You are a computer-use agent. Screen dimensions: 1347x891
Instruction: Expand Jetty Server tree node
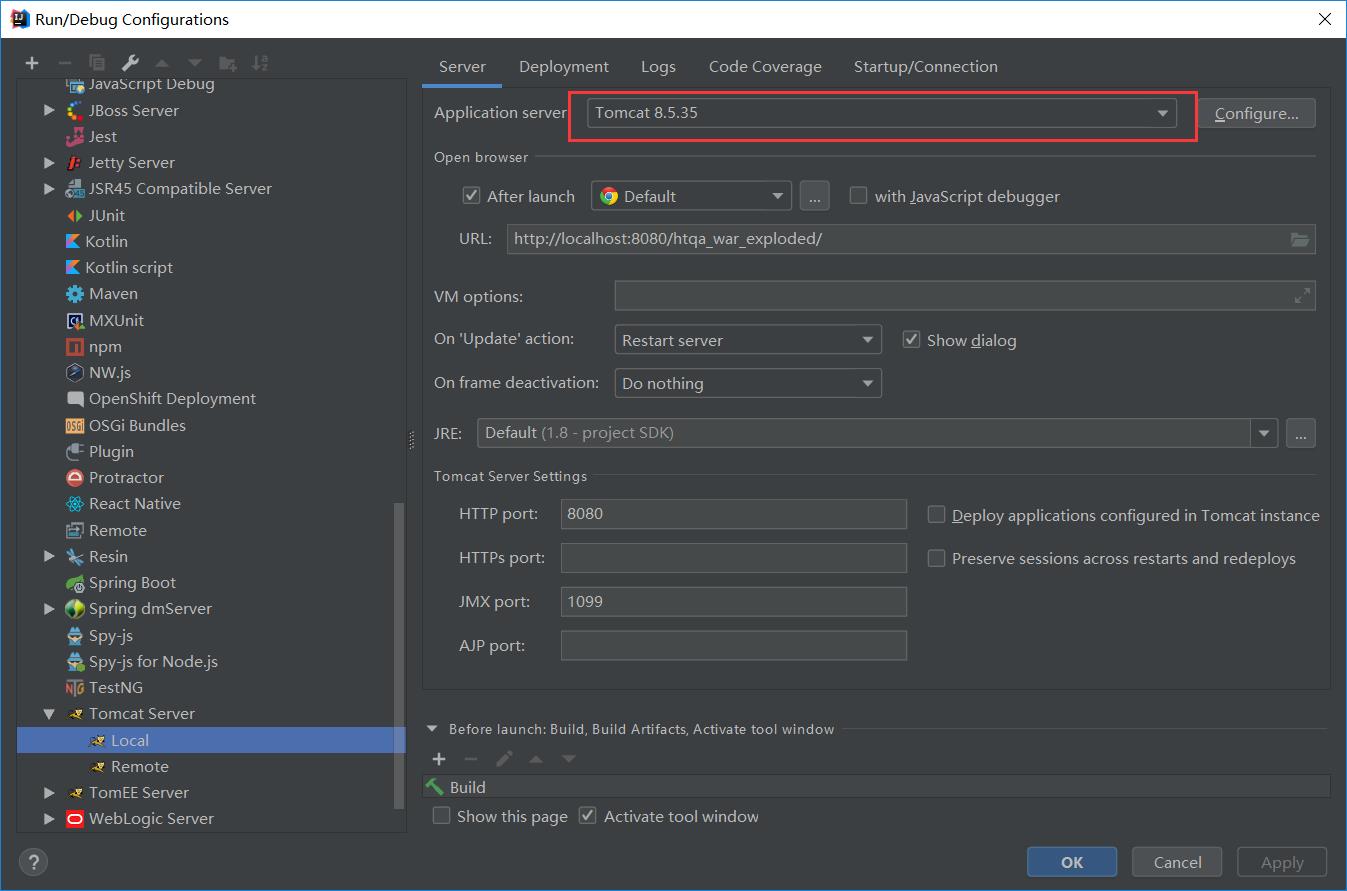coord(49,162)
